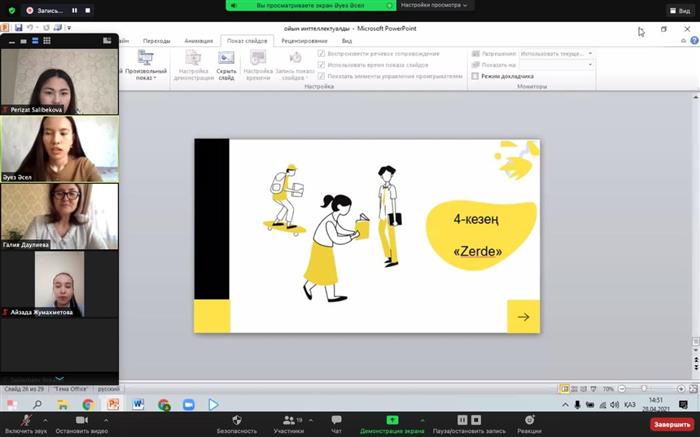This screenshot has height=437, width=700.
Task: Enable Режим докладчика checkbox
Action: [476, 76]
